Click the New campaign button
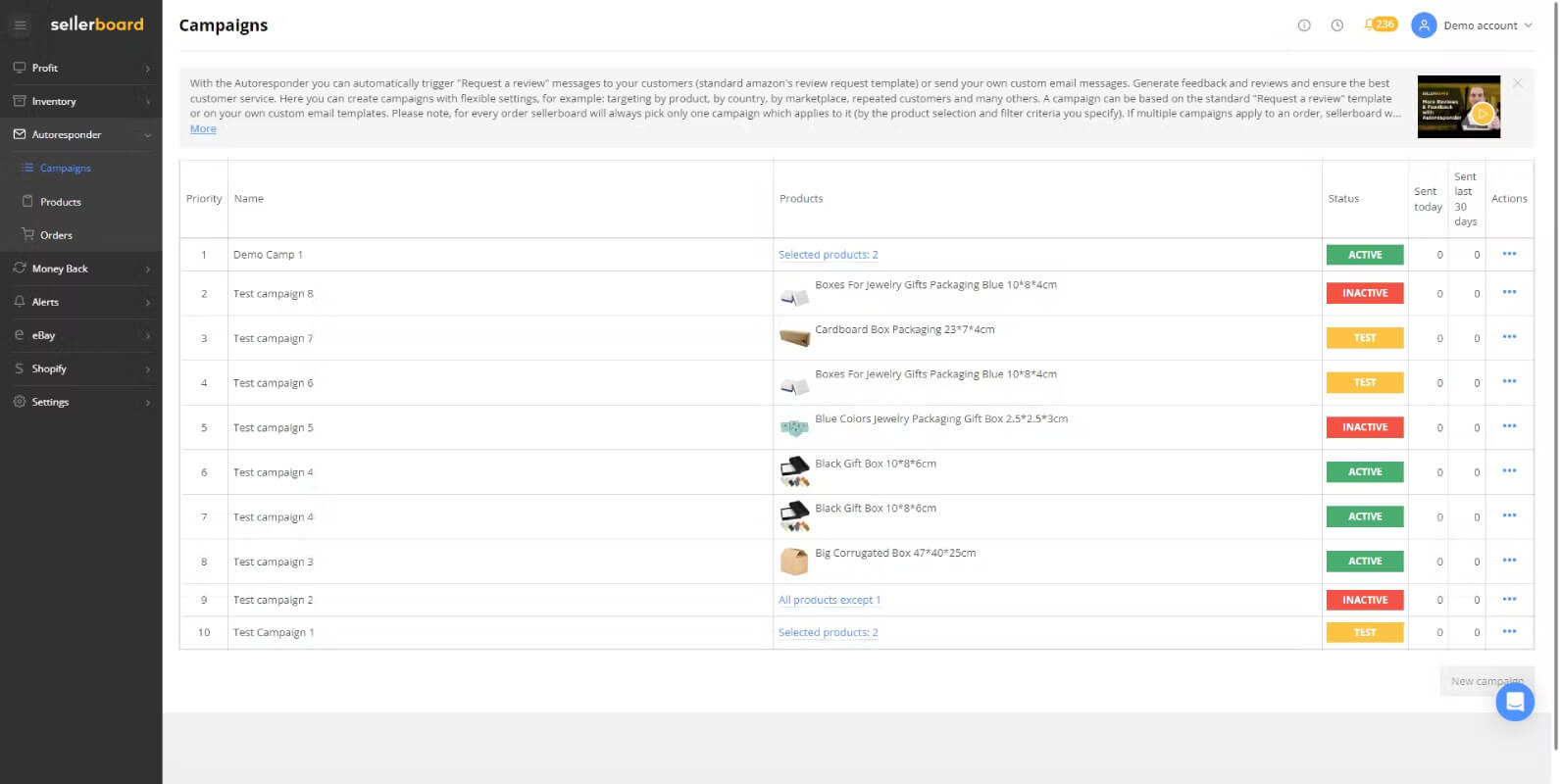The height and width of the screenshot is (784, 1560). click(x=1486, y=681)
